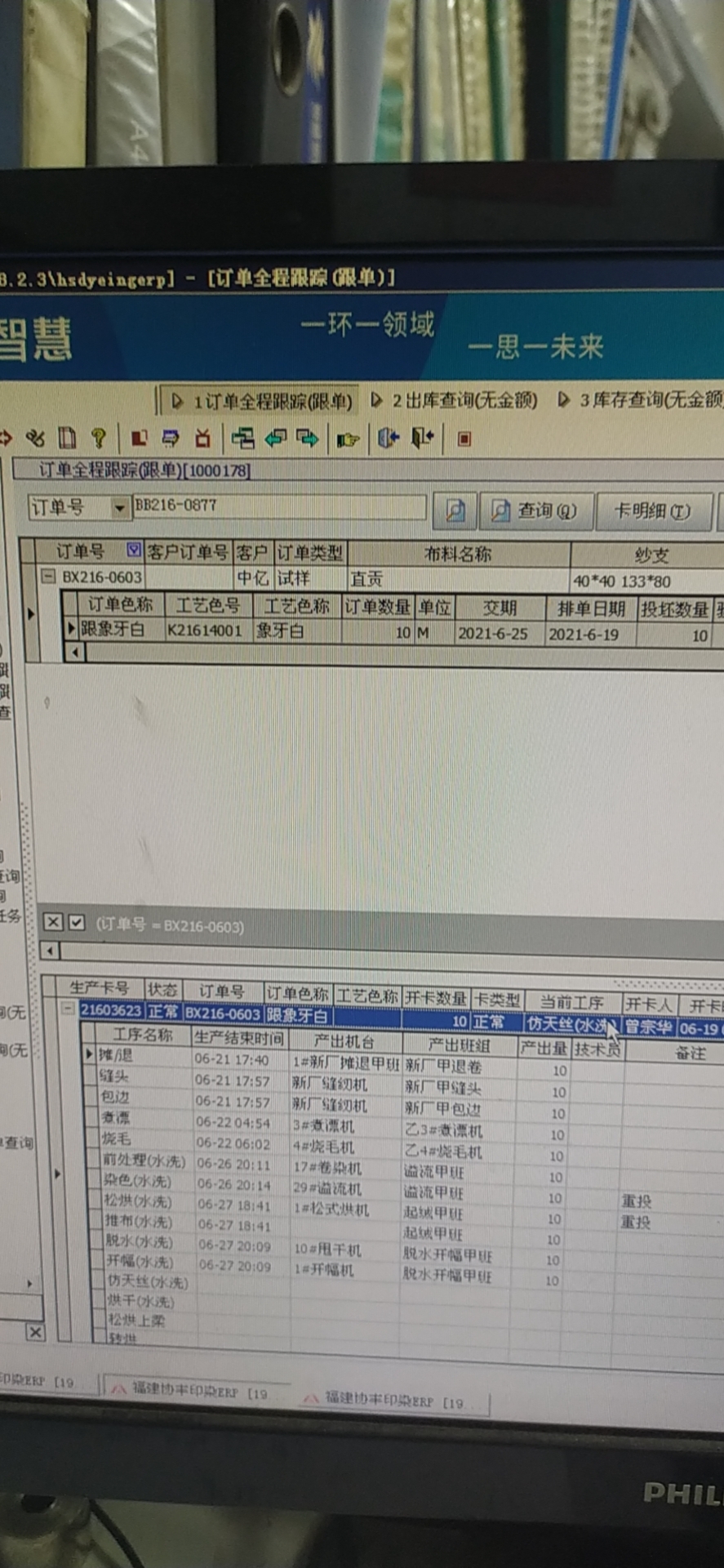Image resolution: width=724 pixels, height=1568 pixels.
Task: Select the 脱水(水洗) process row
Action: pyautogui.click(x=138, y=1242)
